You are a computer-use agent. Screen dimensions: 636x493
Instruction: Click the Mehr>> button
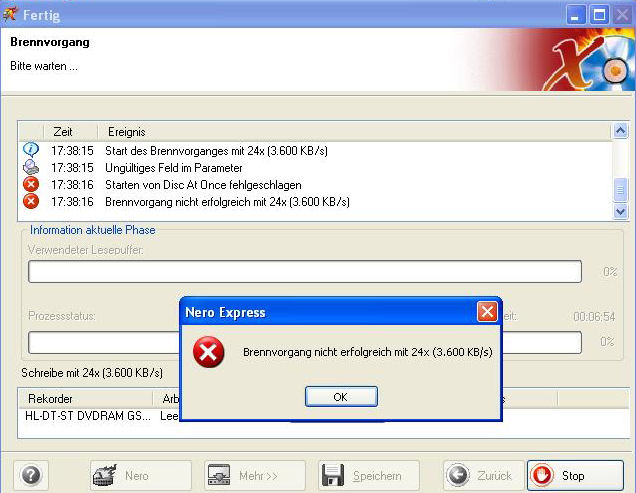click(x=255, y=475)
